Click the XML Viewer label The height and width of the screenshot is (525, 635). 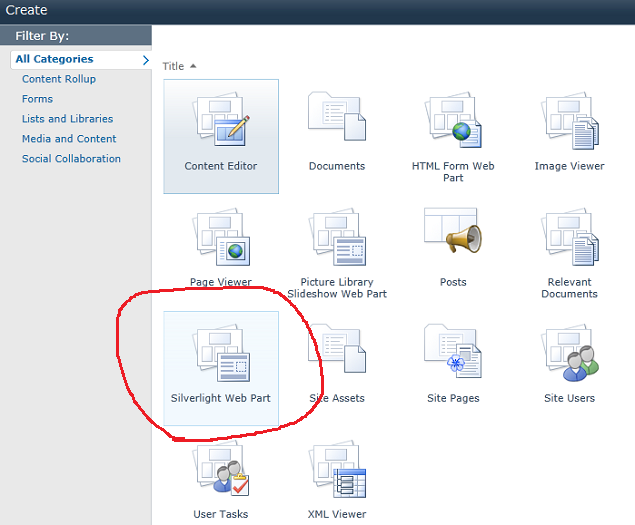[x=337, y=514]
